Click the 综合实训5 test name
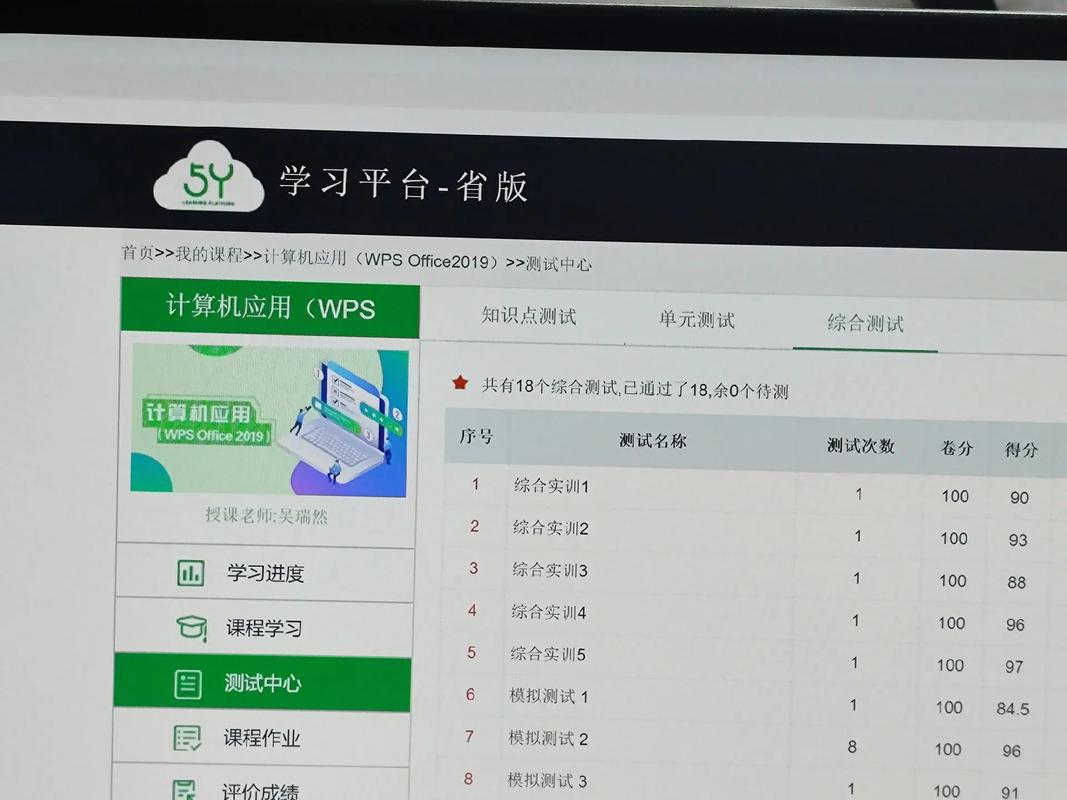Image resolution: width=1067 pixels, height=800 pixels. point(548,654)
